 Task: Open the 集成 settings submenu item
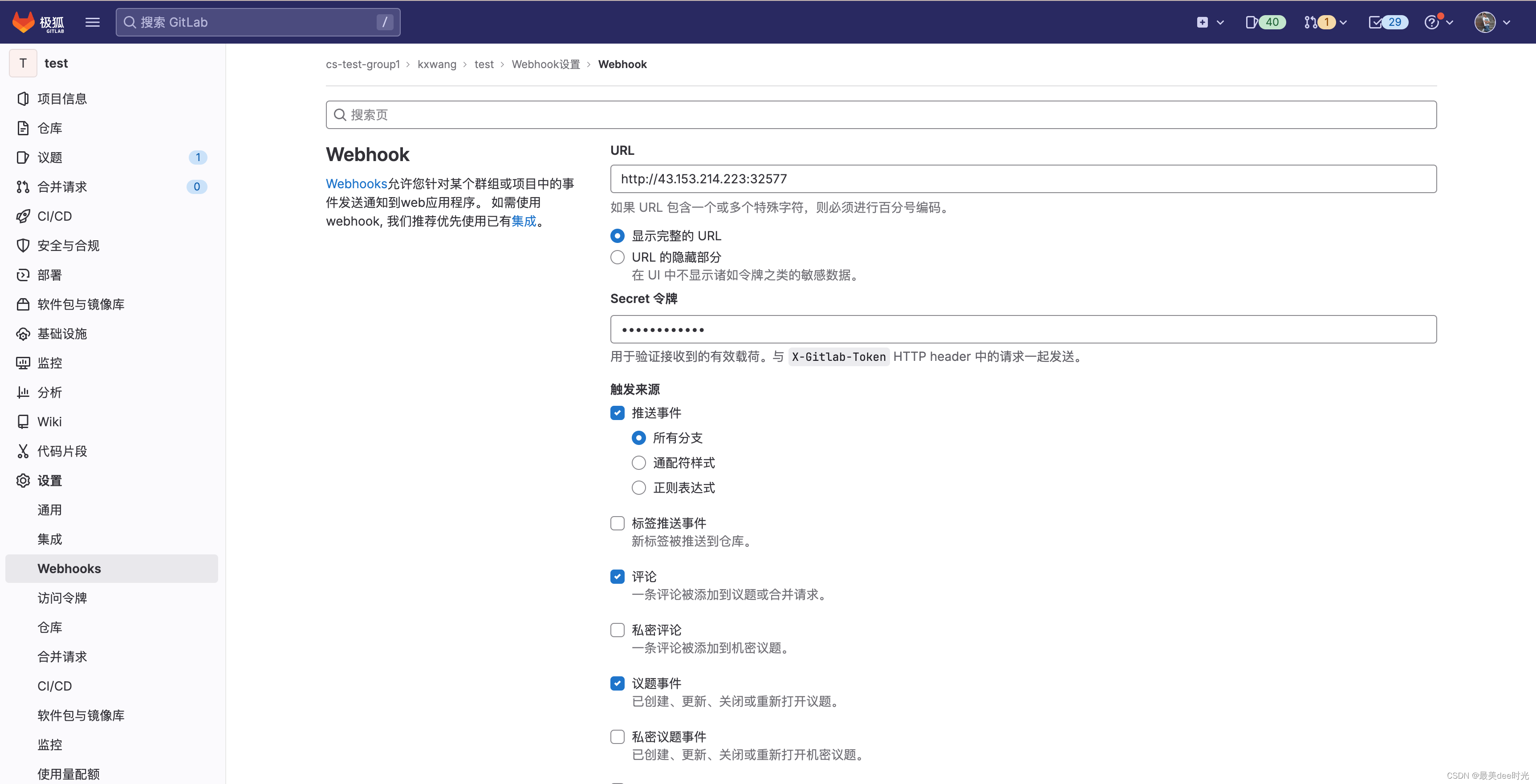(111, 539)
